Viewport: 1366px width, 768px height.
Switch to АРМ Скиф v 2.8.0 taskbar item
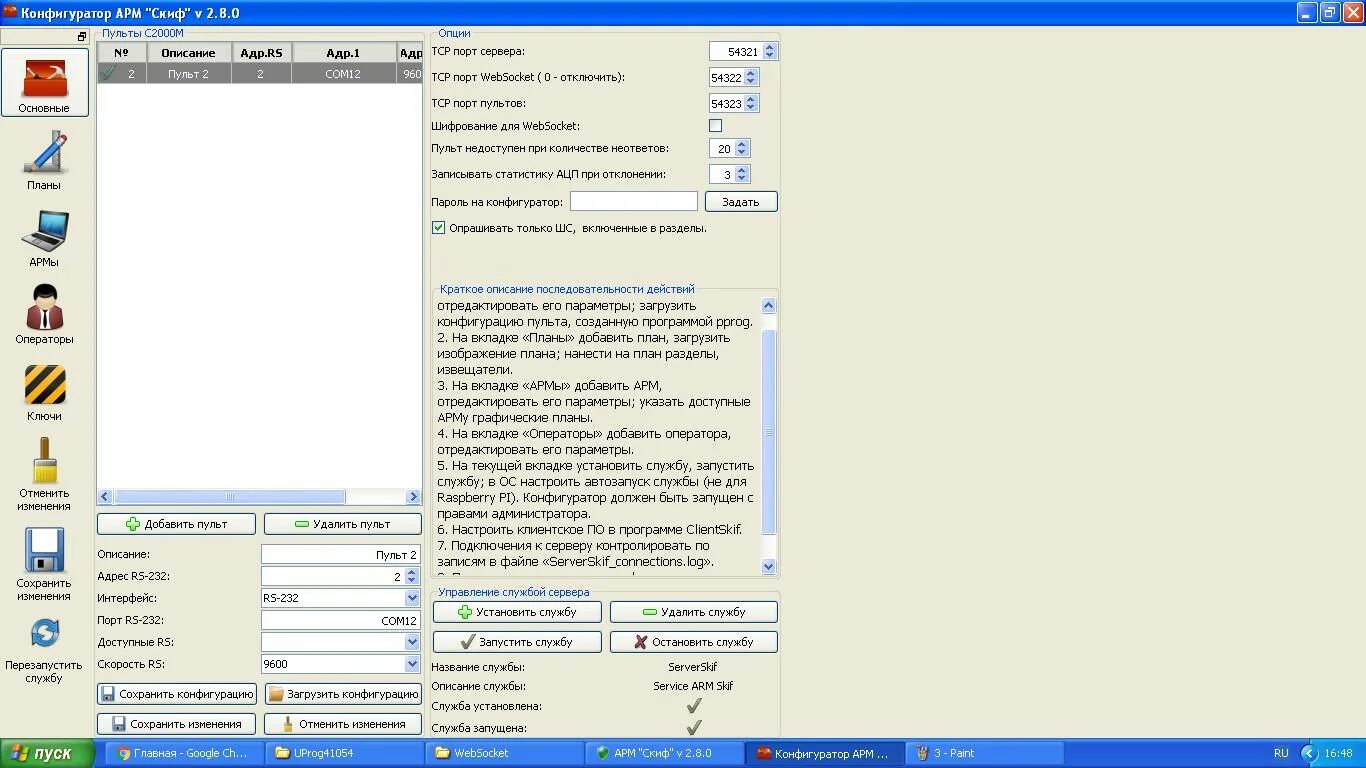click(x=664, y=753)
